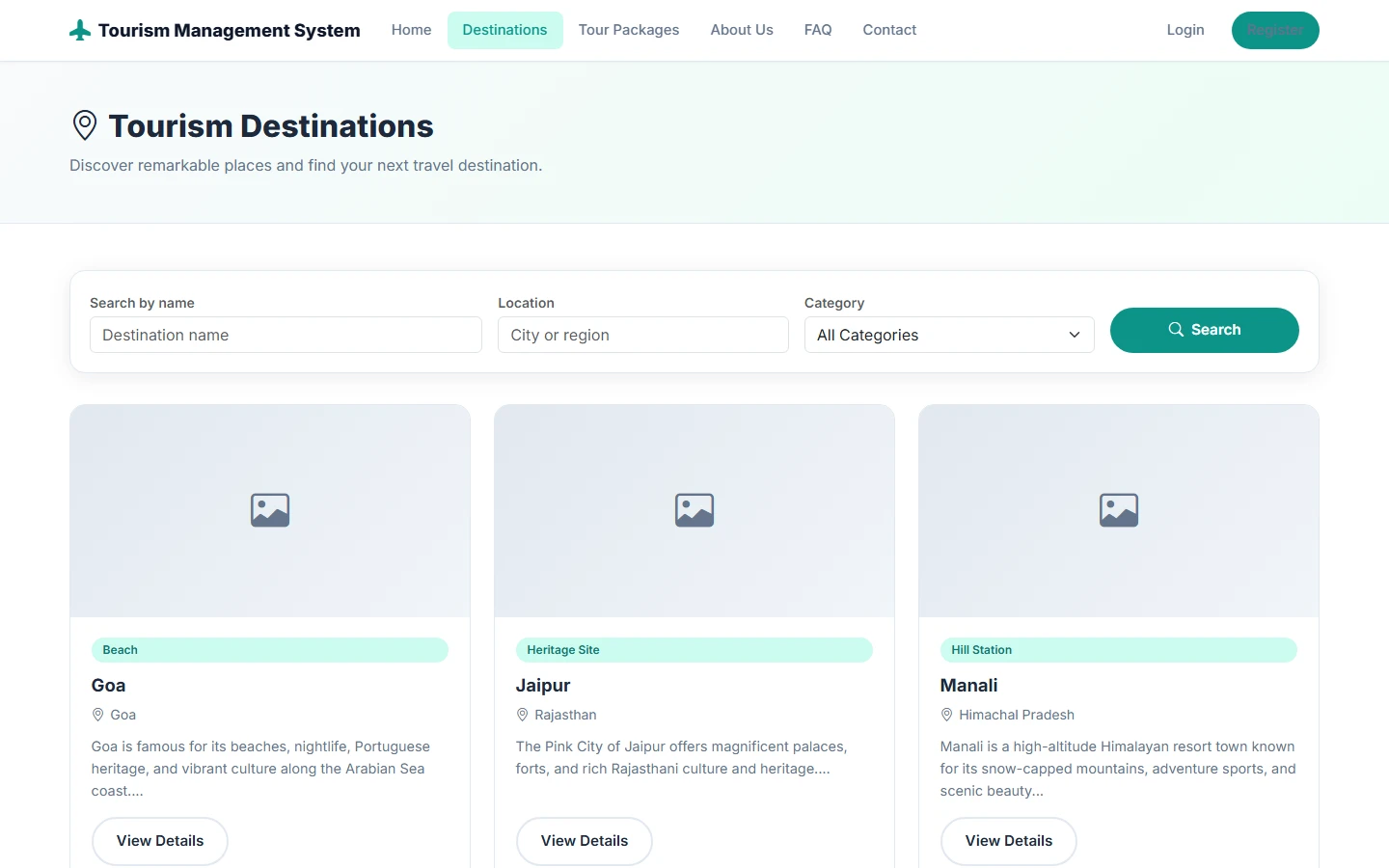This screenshot has height=868, width=1389.
Task: View Details for Goa
Action: point(160,841)
